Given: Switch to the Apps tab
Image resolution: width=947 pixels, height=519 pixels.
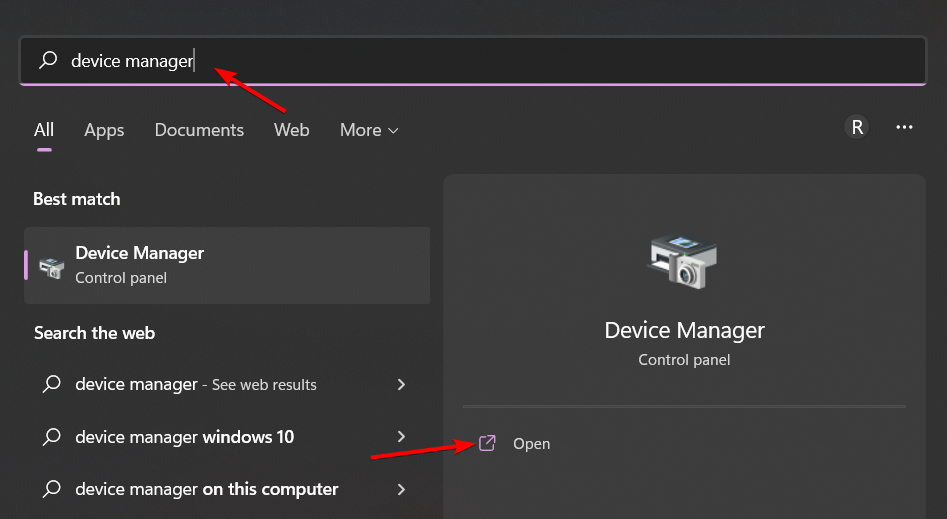Looking at the screenshot, I should click(104, 130).
